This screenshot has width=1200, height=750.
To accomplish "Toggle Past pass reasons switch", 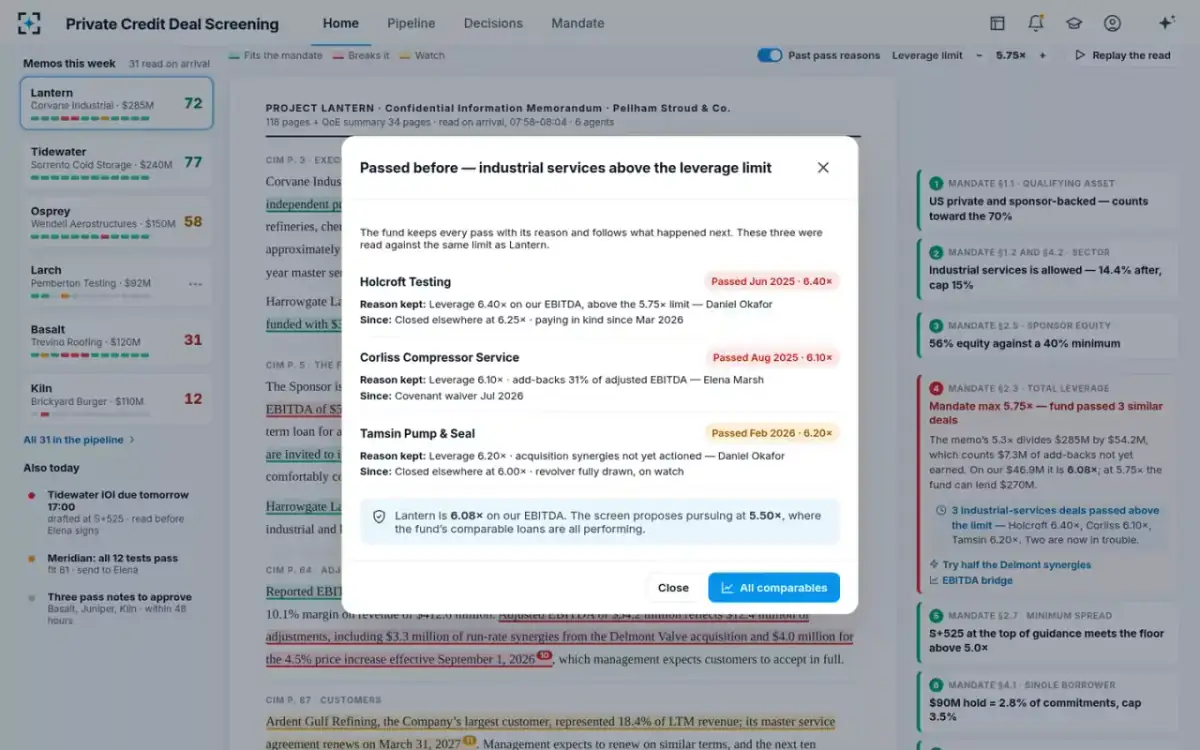I will click(x=769, y=56).
